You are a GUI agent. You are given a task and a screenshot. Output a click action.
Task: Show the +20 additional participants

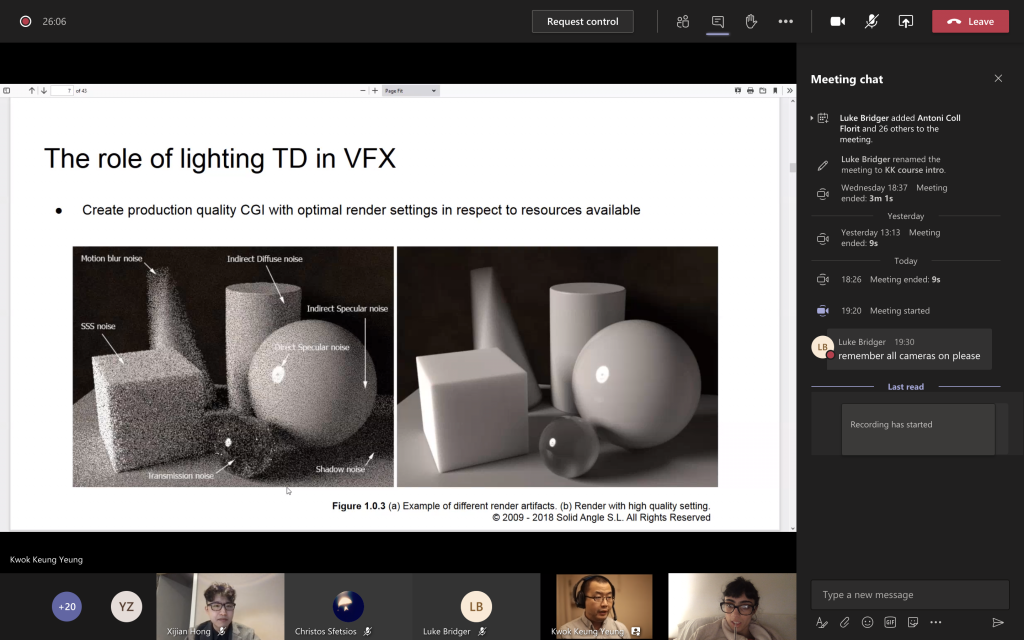(x=67, y=606)
